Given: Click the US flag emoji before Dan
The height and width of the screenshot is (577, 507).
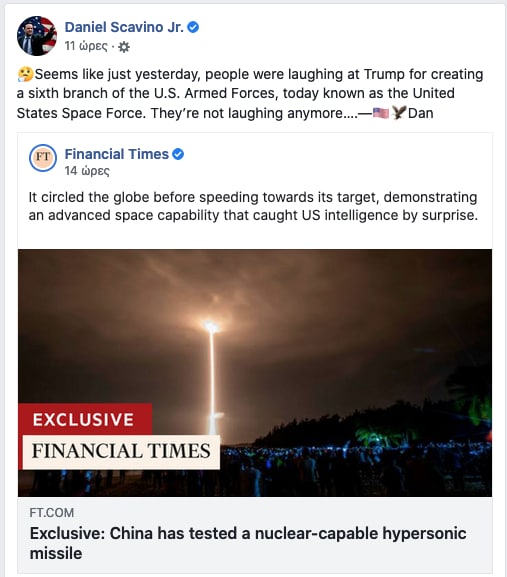Looking at the screenshot, I should (x=381, y=113).
